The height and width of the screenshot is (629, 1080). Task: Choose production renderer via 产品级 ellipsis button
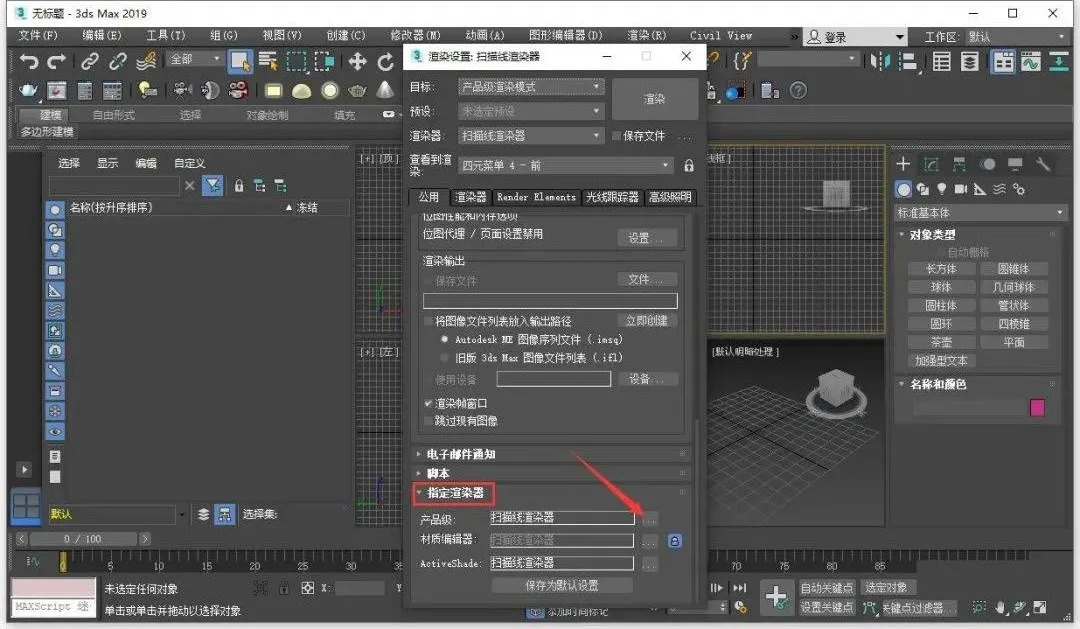click(649, 518)
